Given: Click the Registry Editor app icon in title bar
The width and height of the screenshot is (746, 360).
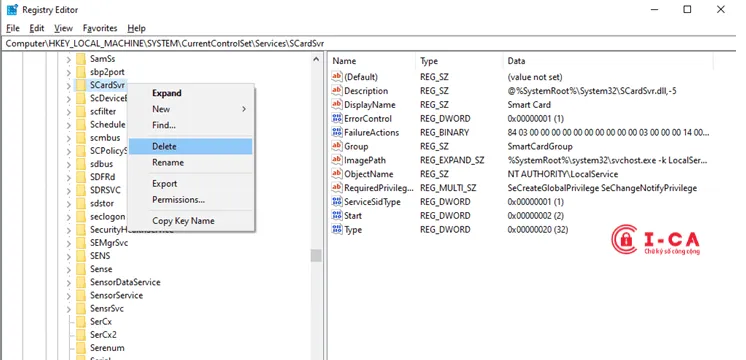Looking at the screenshot, I should pos(12,10).
